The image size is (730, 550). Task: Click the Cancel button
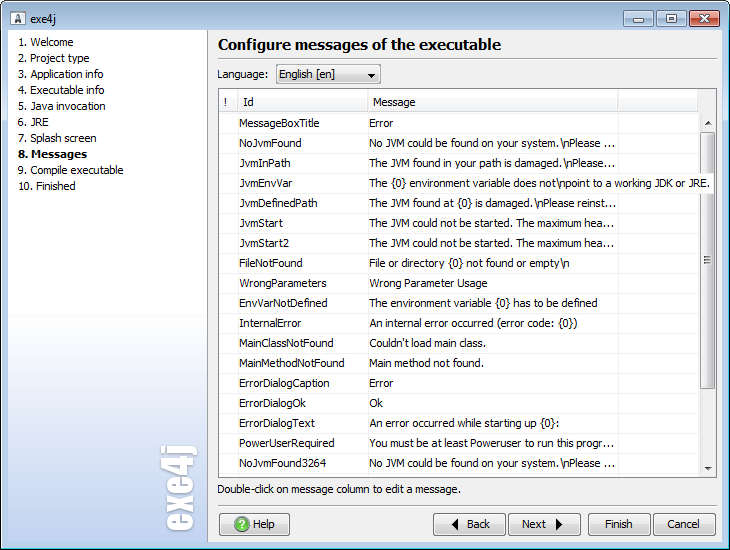684,524
